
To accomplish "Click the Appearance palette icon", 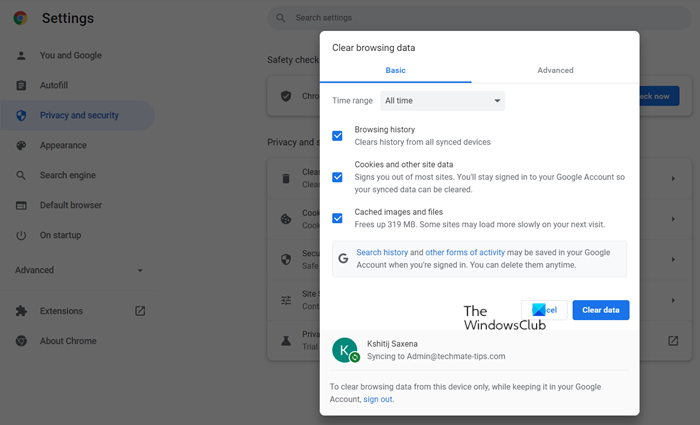I will [x=21, y=146].
